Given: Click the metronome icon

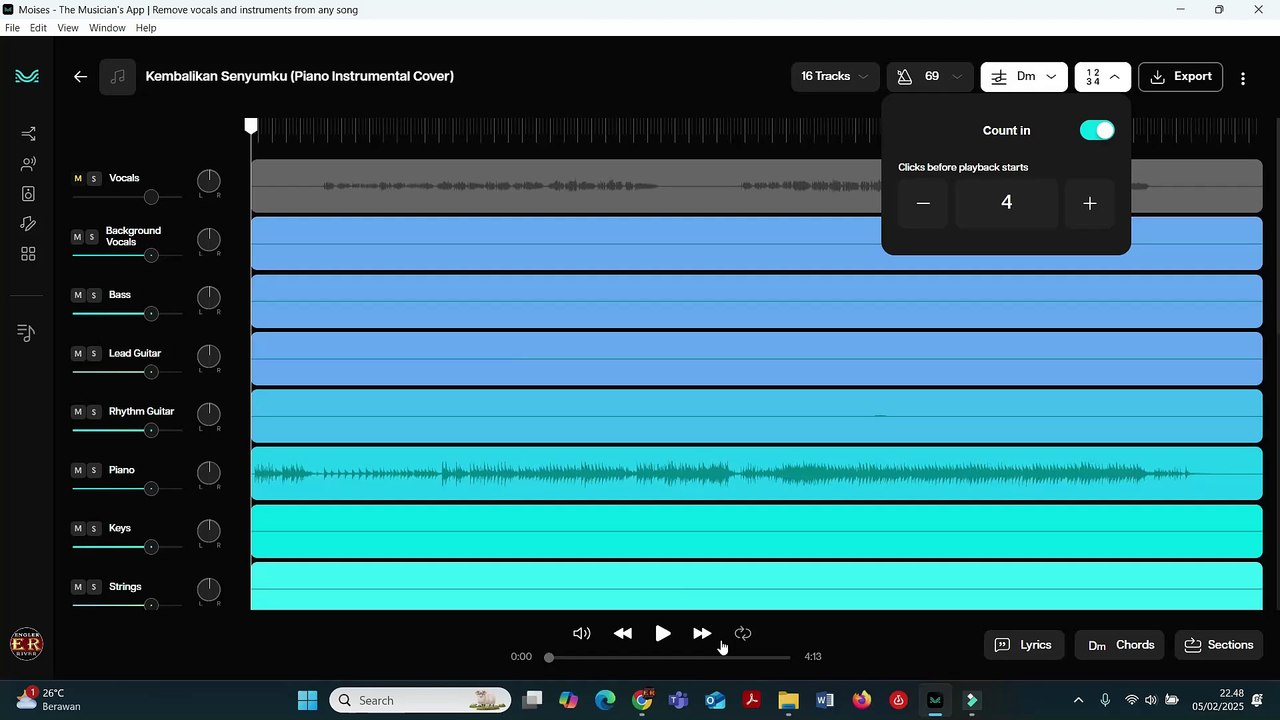Looking at the screenshot, I should pos(904,77).
